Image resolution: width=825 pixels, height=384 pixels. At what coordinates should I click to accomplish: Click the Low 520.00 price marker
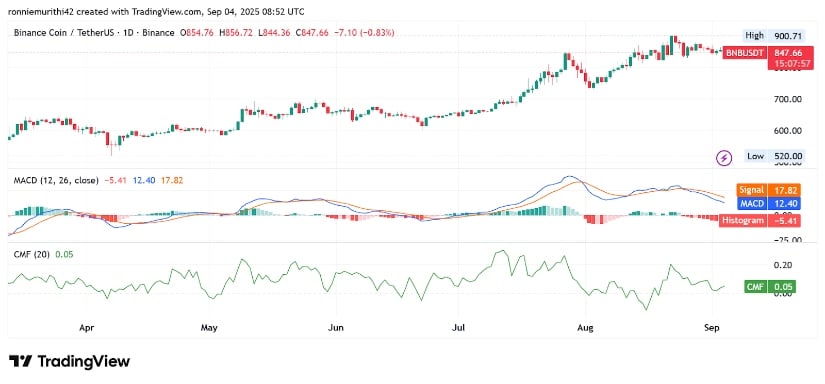point(774,156)
